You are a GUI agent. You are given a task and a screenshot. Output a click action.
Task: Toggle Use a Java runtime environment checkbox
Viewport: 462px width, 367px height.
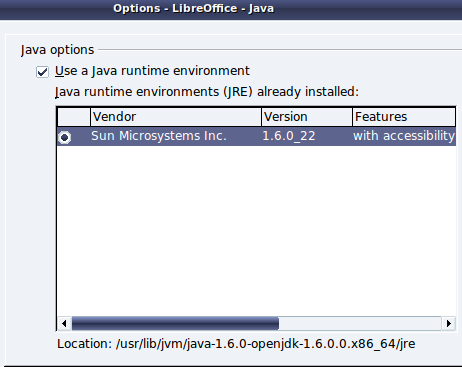click(x=42, y=72)
